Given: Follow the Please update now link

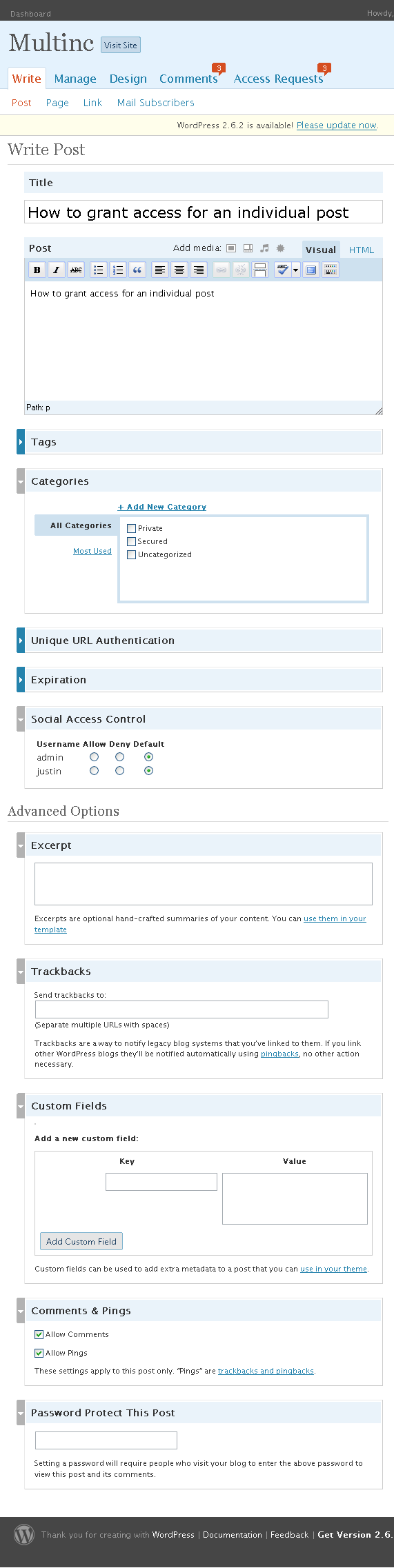Looking at the screenshot, I should click(337, 125).
